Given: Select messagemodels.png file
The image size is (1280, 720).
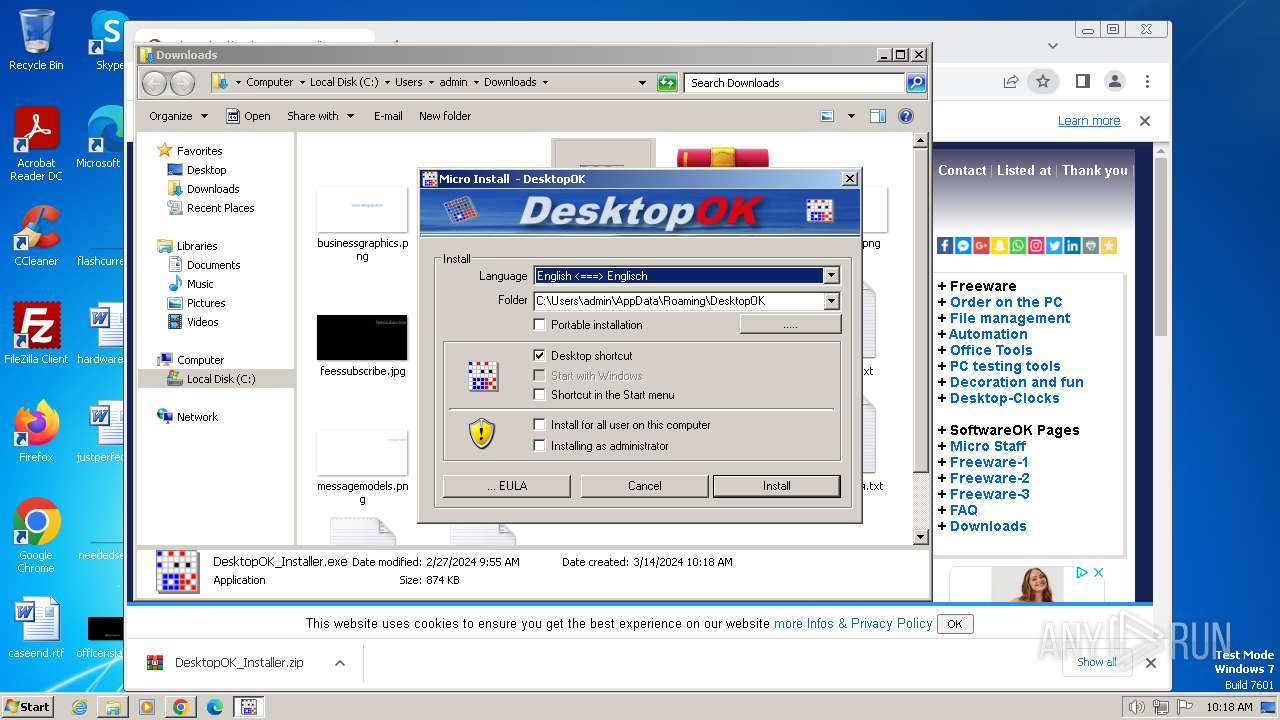Looking at the screenshot, I should click(362, 467).
